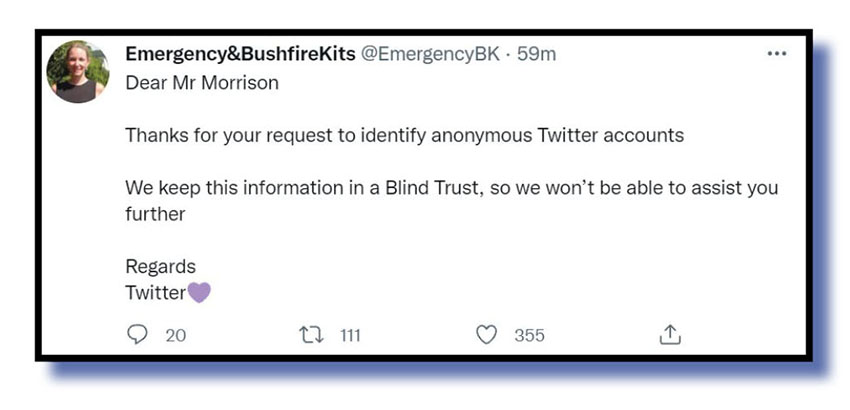Visit the @EmergencyBK handle

[x=430, y=54]
